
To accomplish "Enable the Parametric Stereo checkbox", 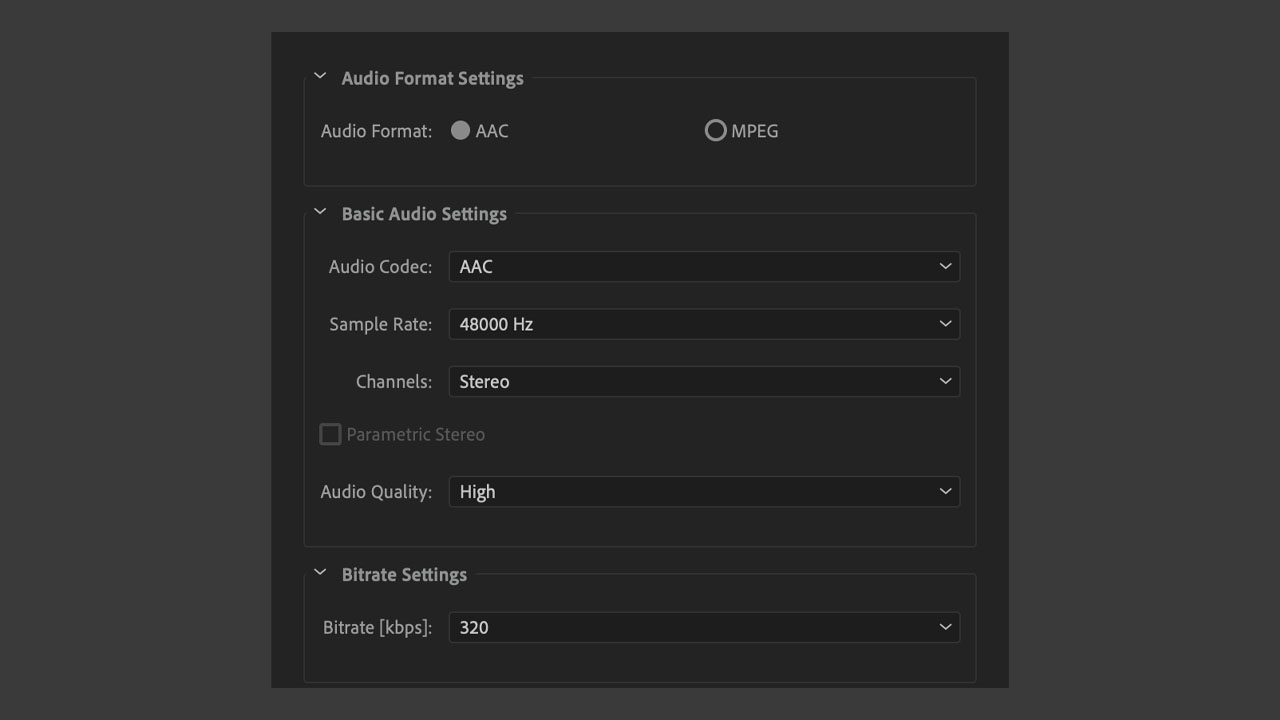I will pyautogui.click(x=330, y=434).
